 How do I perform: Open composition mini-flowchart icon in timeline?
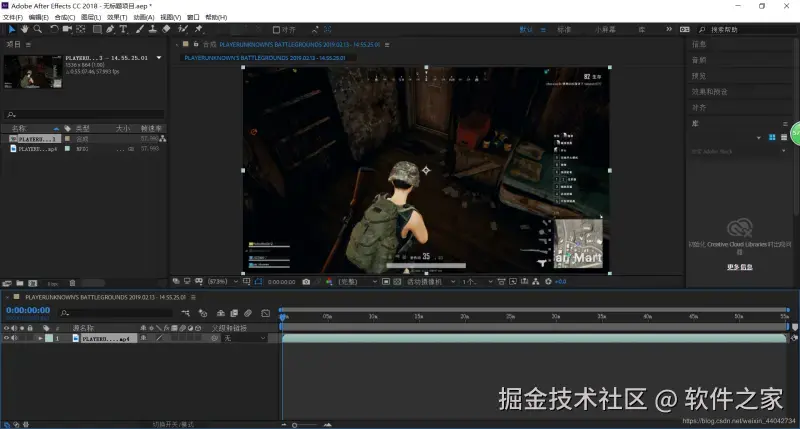[186, 313]
